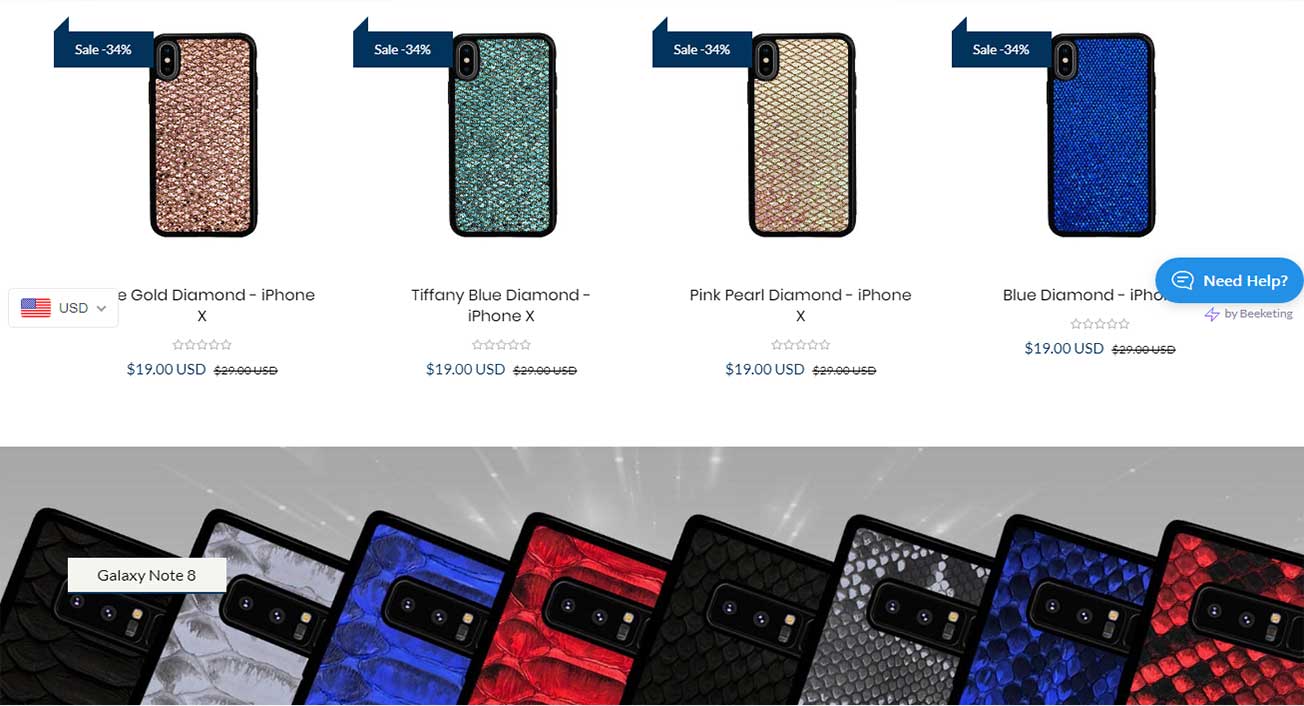Open the Rose Gold Diamond case thumbnail
The height and width of the screenshot is (706, 1304).
[x=203, y=135]
